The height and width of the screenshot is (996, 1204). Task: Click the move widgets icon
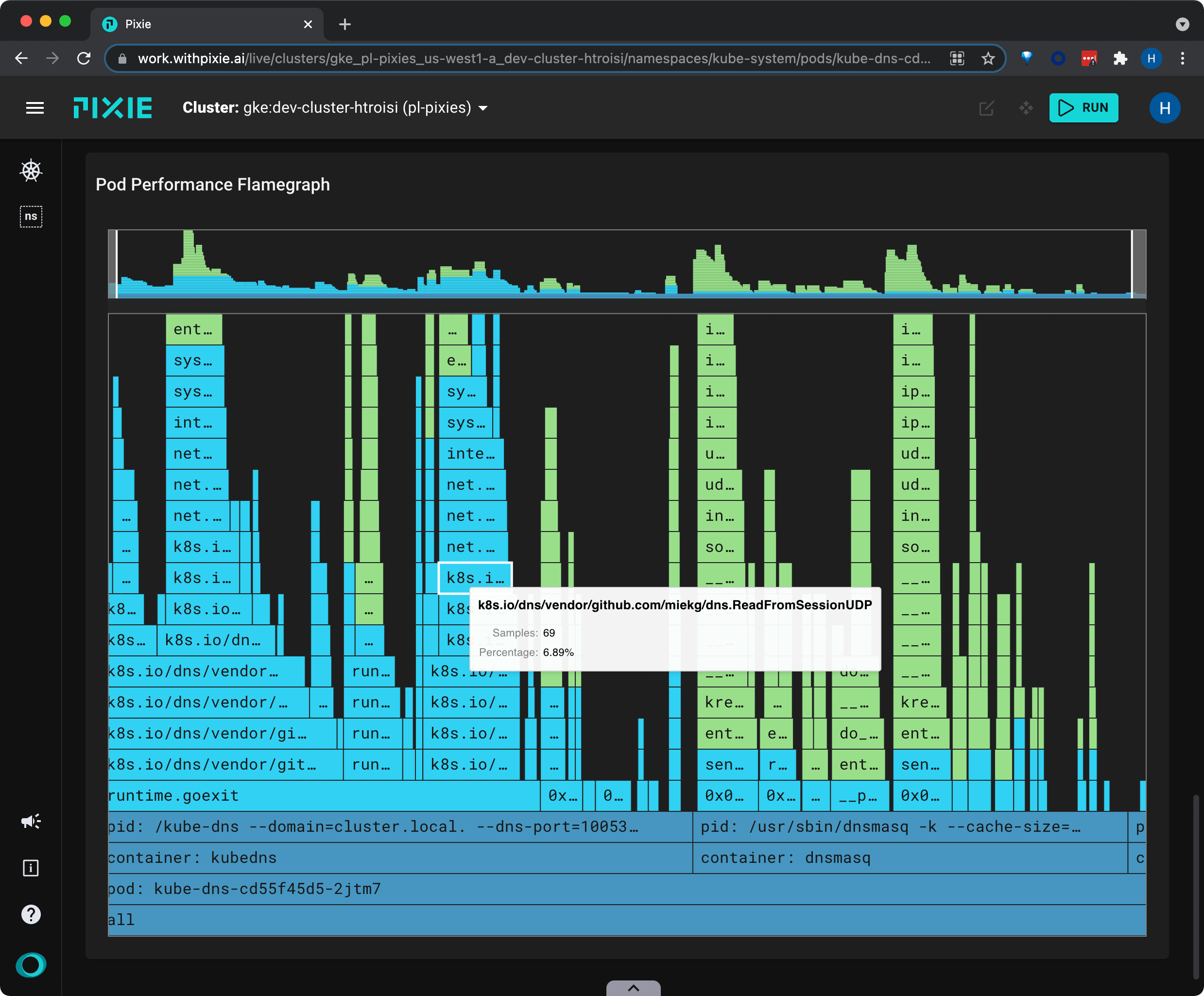pyautogui.click(x=1026, y=108)
